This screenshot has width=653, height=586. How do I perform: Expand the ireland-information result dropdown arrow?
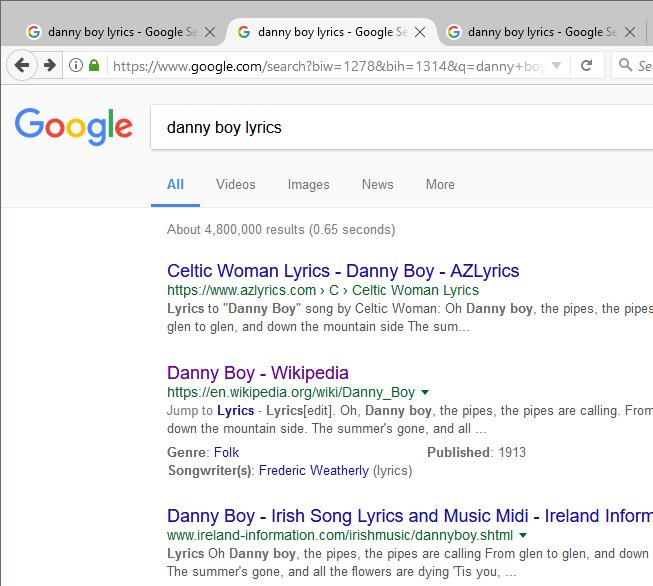coord(523,535)
